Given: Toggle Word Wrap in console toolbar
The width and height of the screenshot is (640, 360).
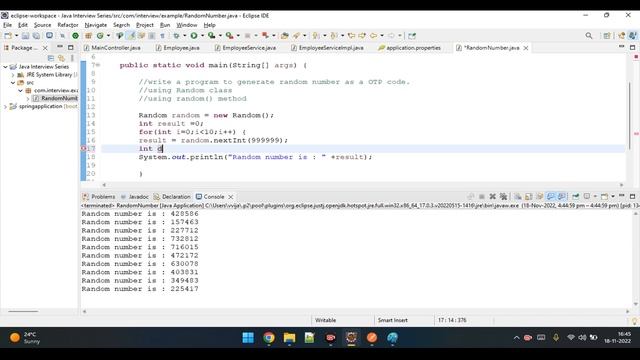Looking at the screenshot, I should pyautogui.click(x=540, y=196).
